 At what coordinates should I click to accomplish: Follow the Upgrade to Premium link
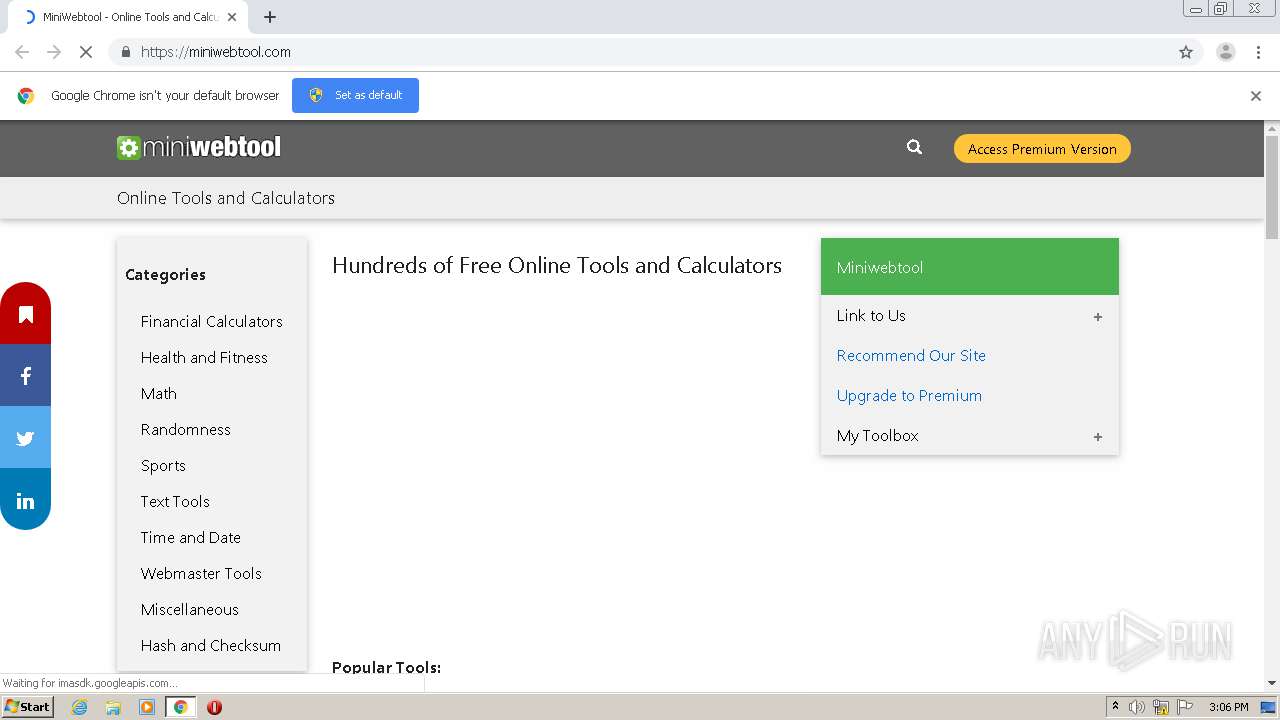[x=909, y=396]
